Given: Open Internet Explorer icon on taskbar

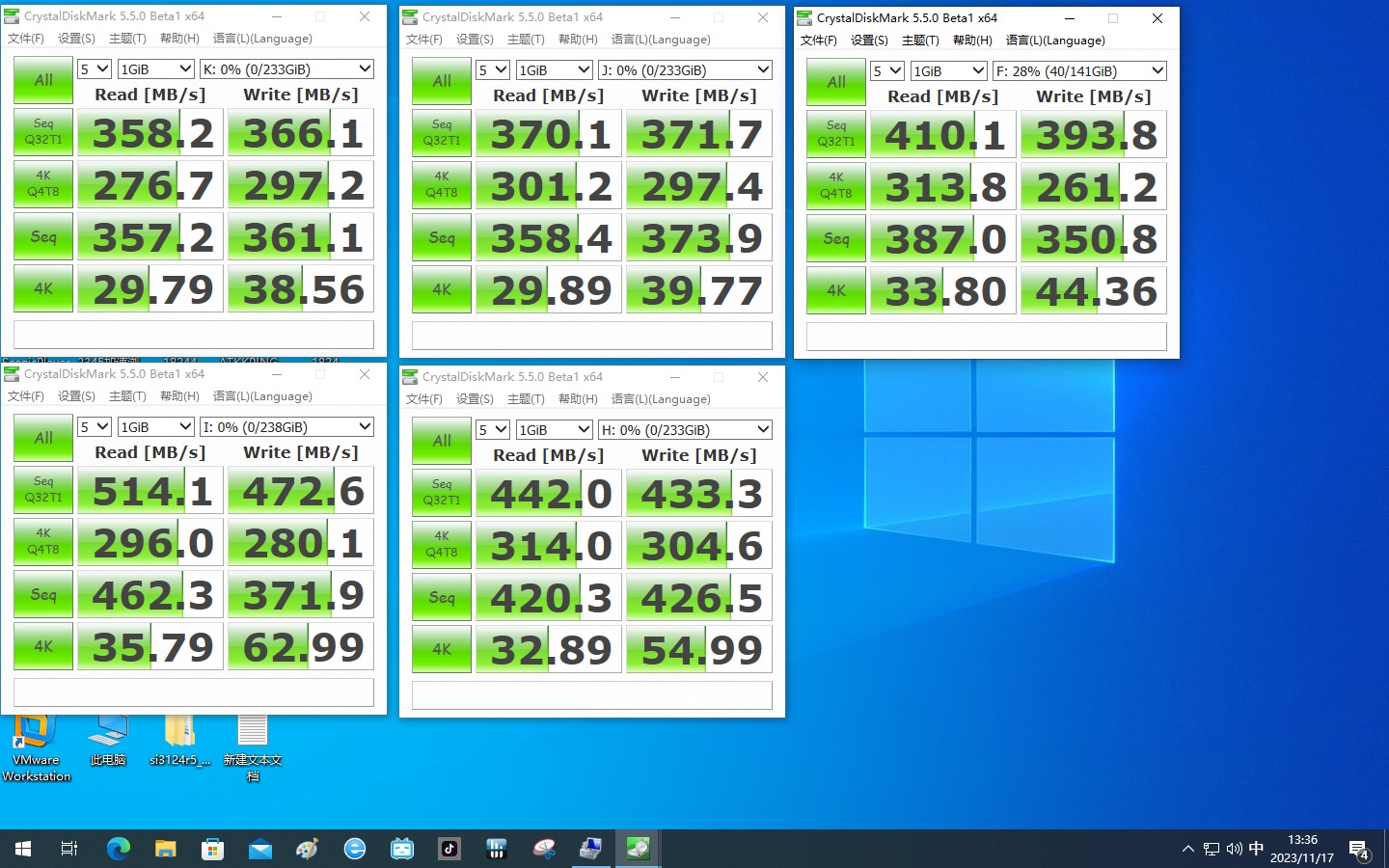Looking at the screenshot, I should tap(355, 849).
